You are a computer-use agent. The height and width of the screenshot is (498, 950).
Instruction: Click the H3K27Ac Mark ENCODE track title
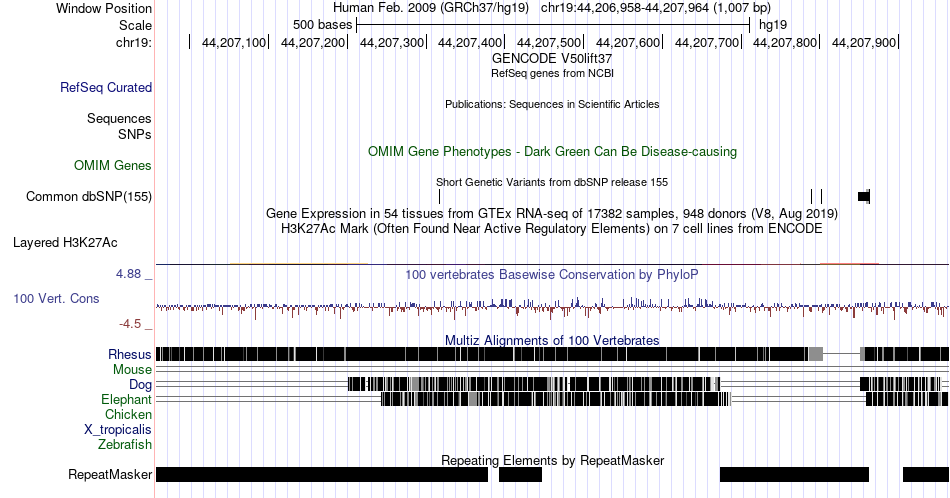click(x=552, y=228)
